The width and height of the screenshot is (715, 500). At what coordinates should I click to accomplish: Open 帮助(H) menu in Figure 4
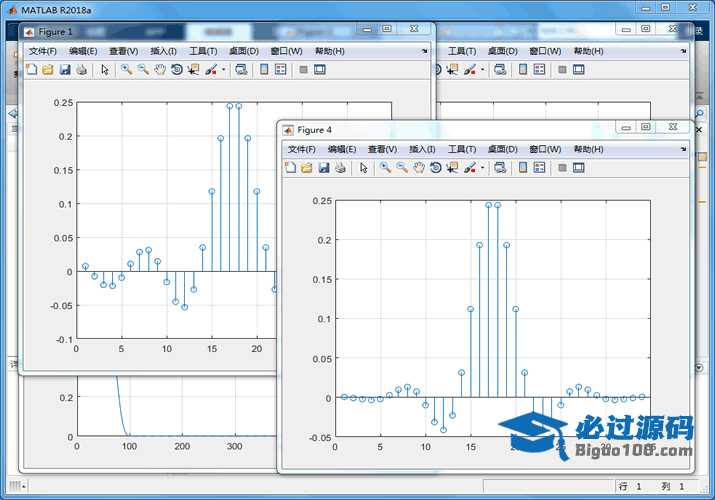pyautogui.click(x=589, y=149)
